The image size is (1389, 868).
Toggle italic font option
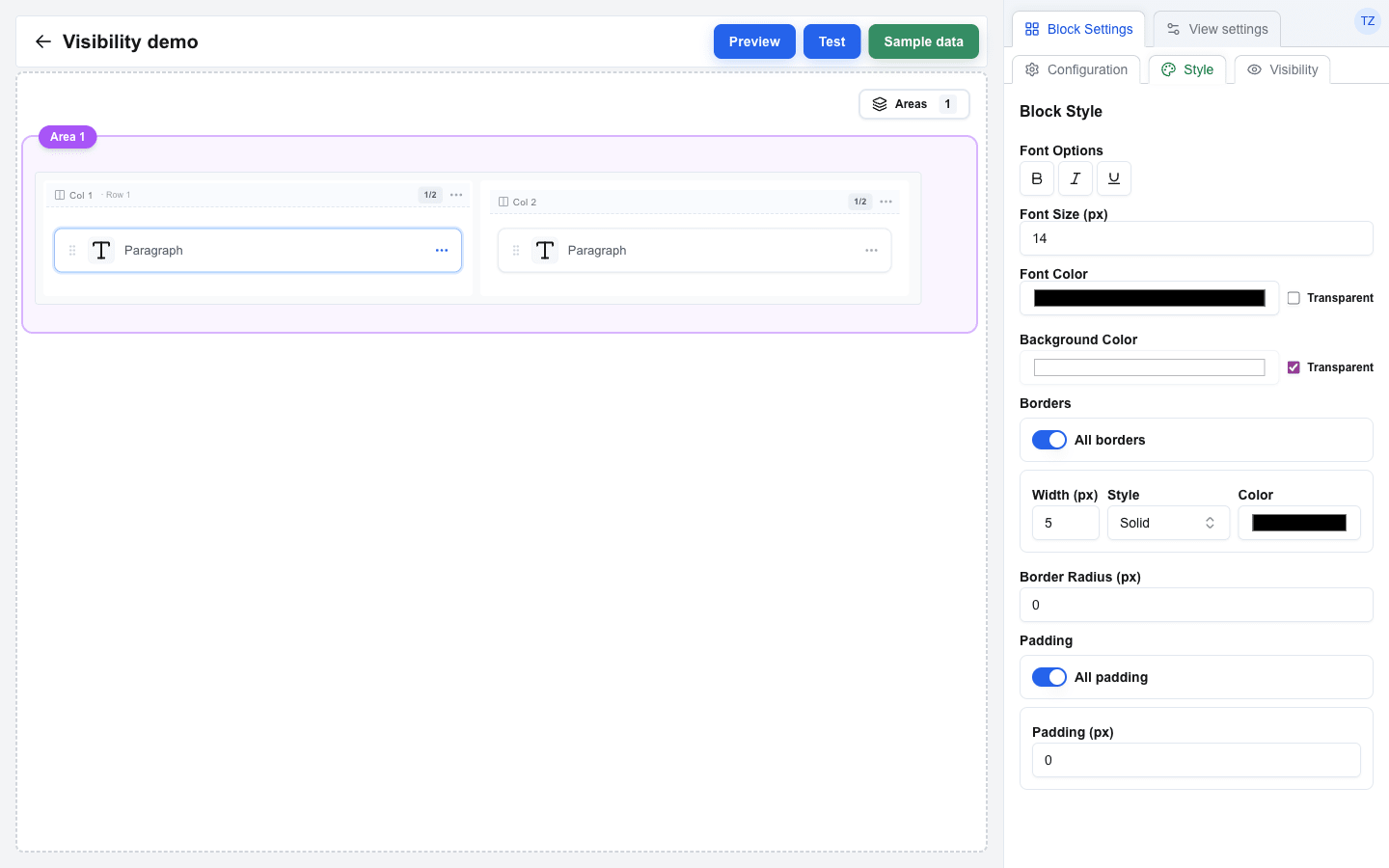(x=1076, y=178)
